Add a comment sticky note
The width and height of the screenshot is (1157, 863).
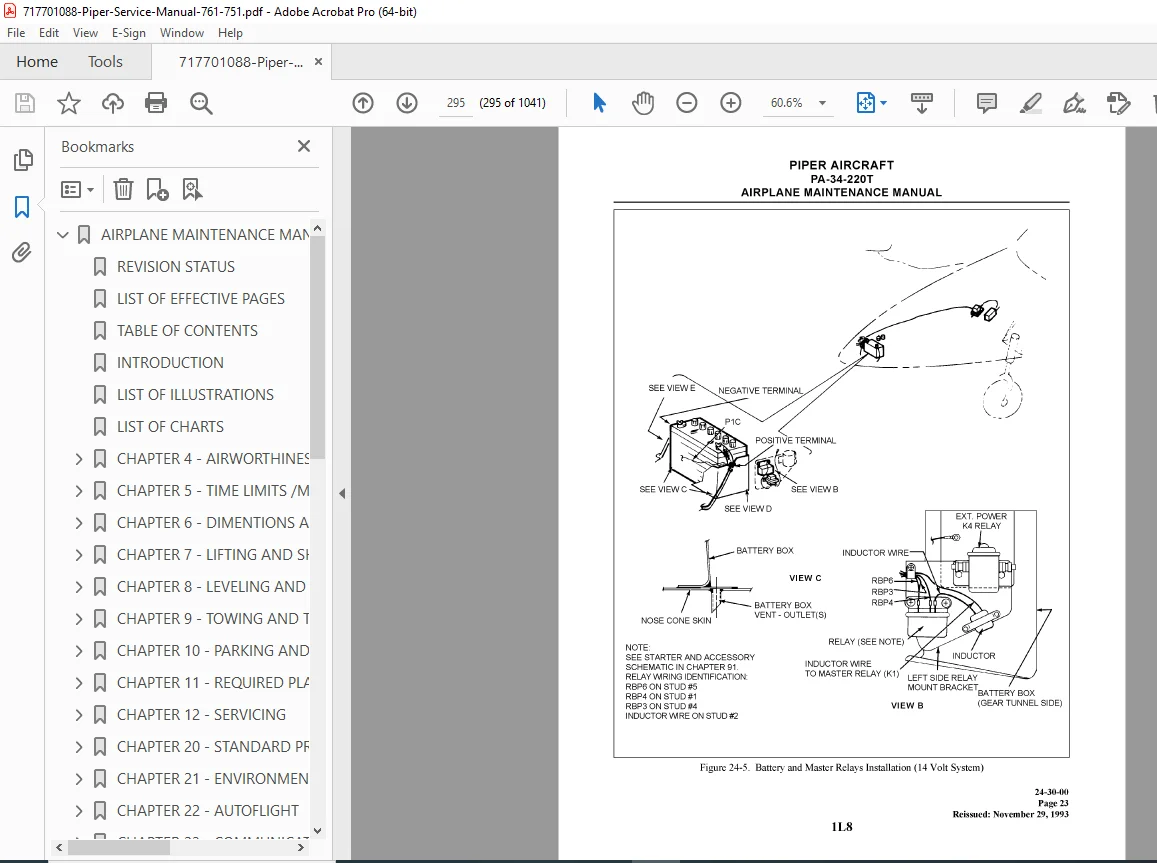pyautogui.click(x=987, y=103)
